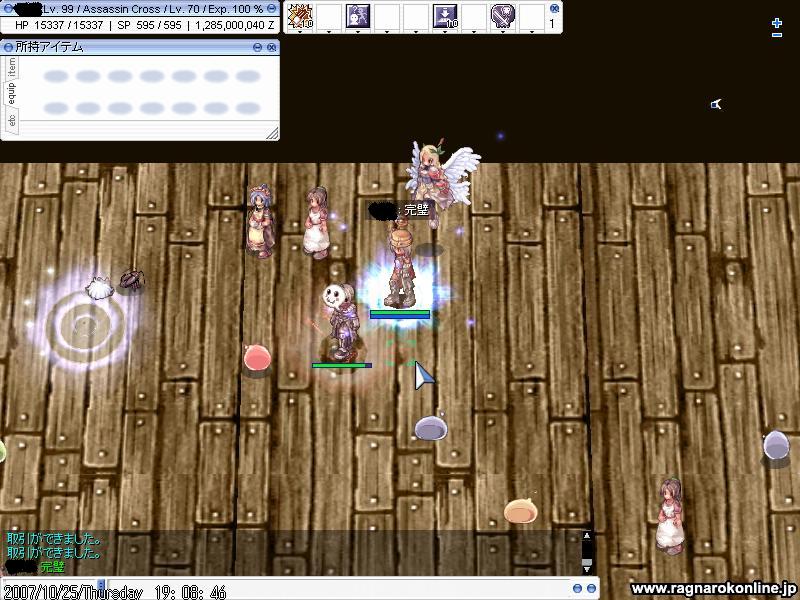Target the orange Drops monster
The width and height of the screenshot is (800, 600).
point(520,511)
